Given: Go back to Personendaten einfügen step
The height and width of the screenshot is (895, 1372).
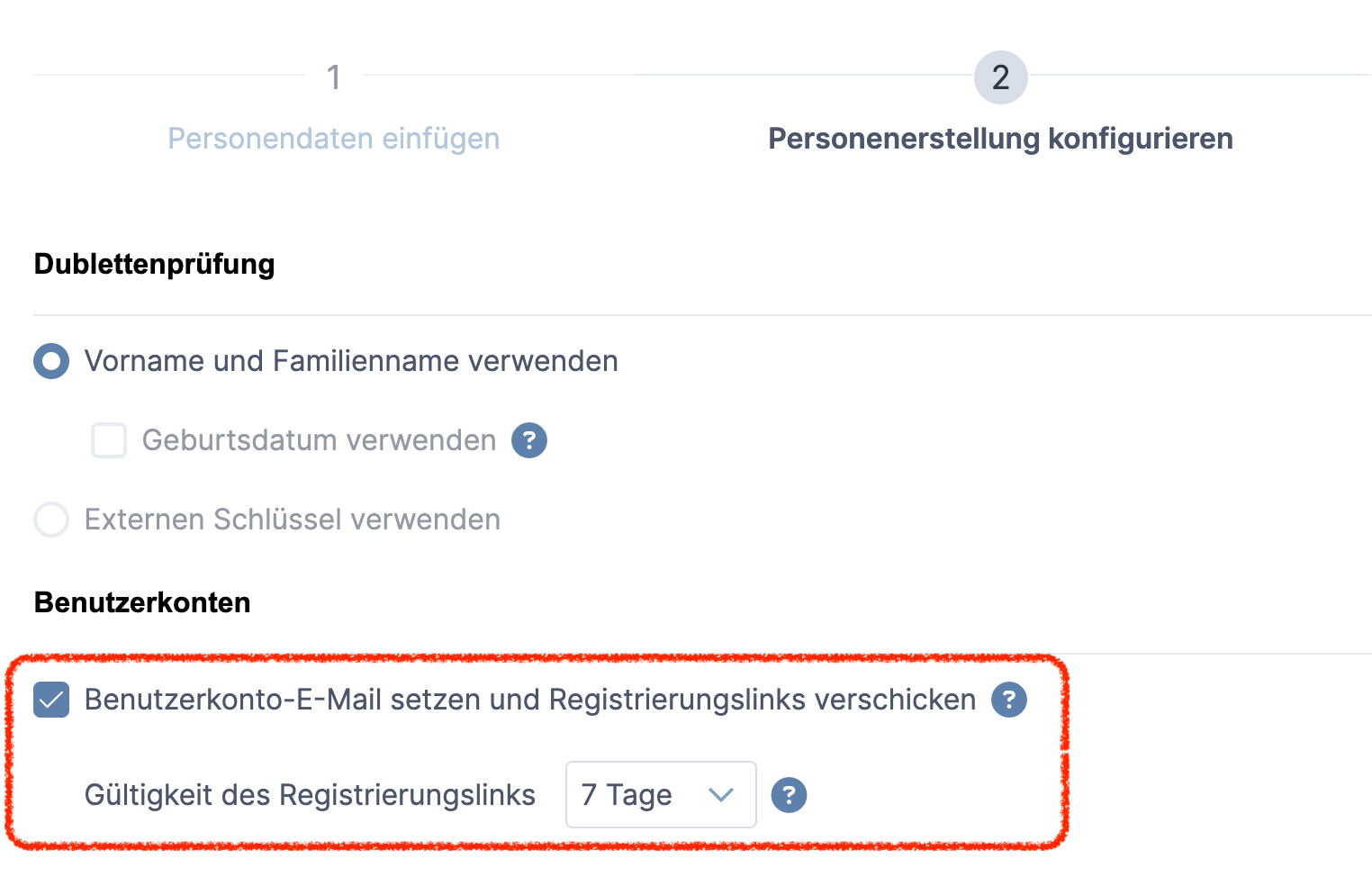Looking at the screenshot, I should click(334, 139).
